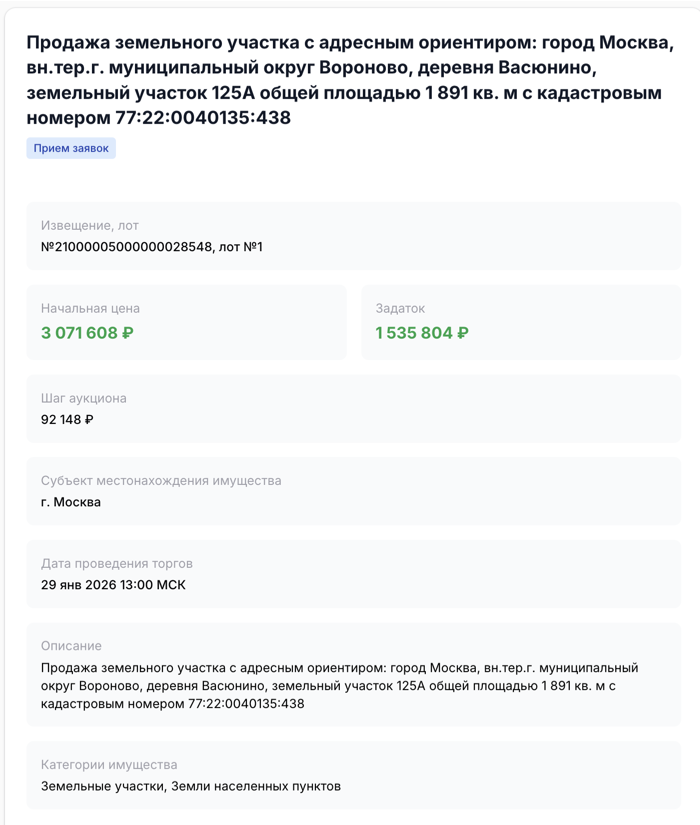Click the "Дата проведения торгов" label

pos(117,564)
